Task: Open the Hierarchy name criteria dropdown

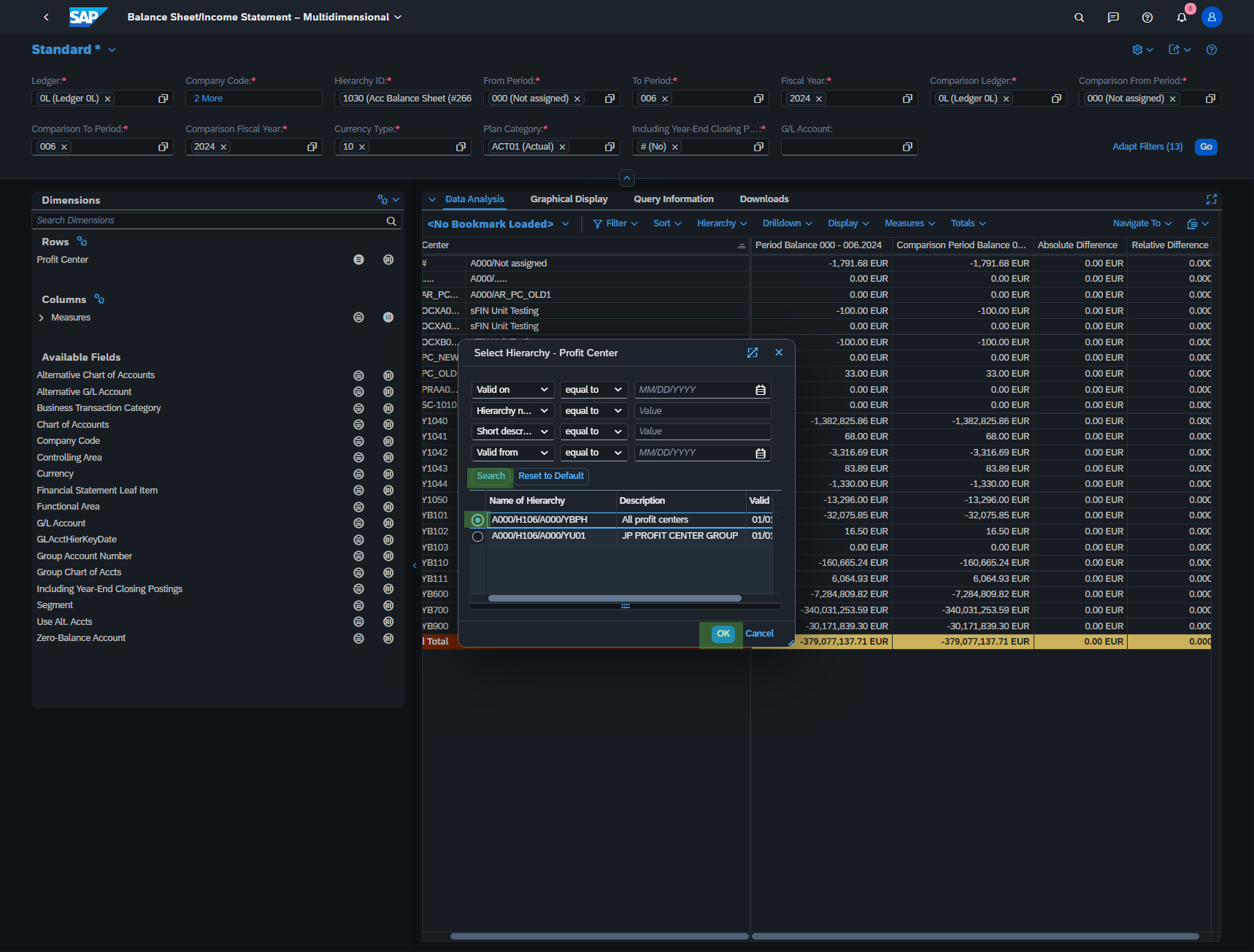Action: coord(512,411)
